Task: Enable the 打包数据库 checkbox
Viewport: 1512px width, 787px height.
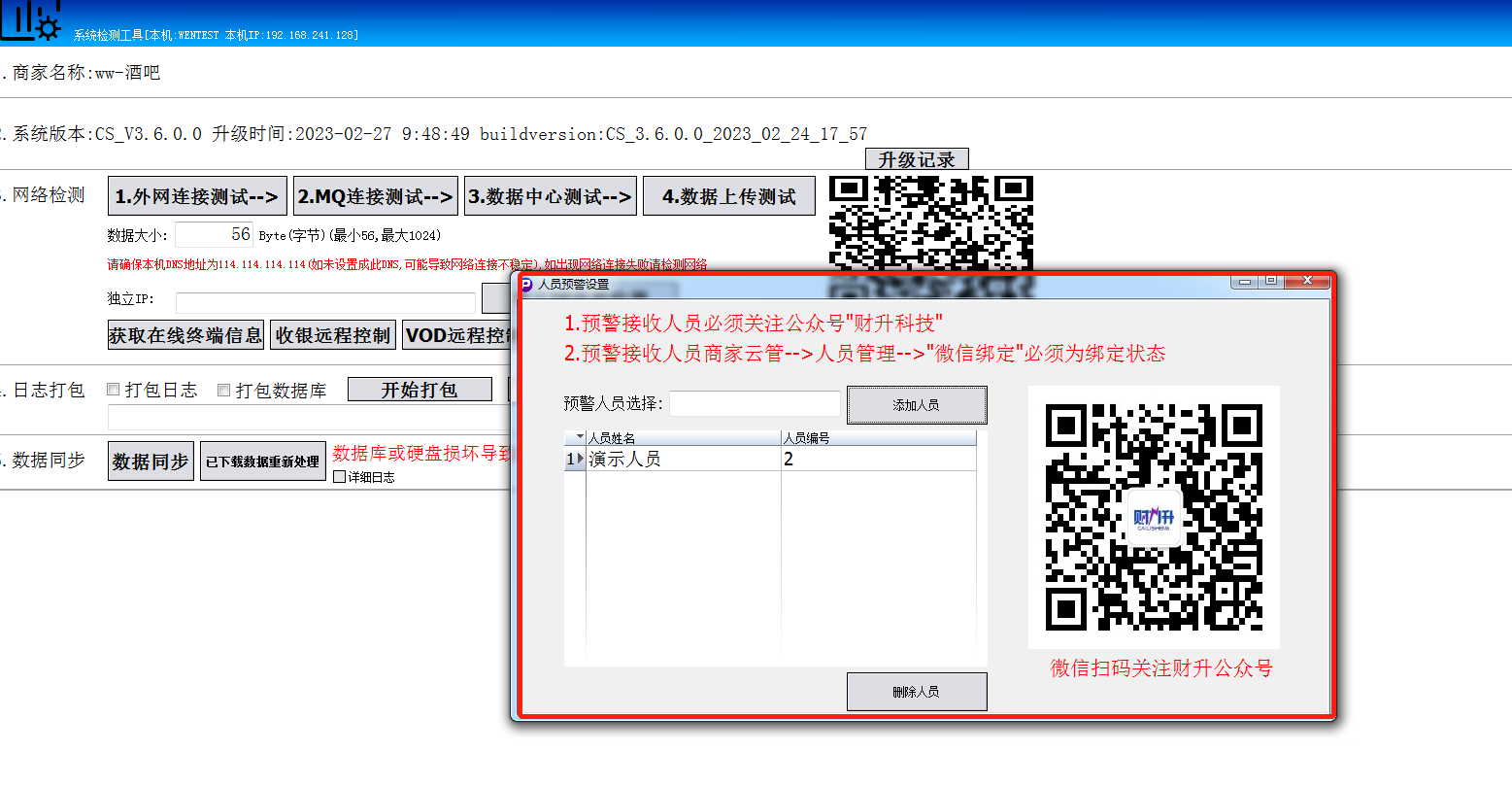Action: tap(223, 390)
